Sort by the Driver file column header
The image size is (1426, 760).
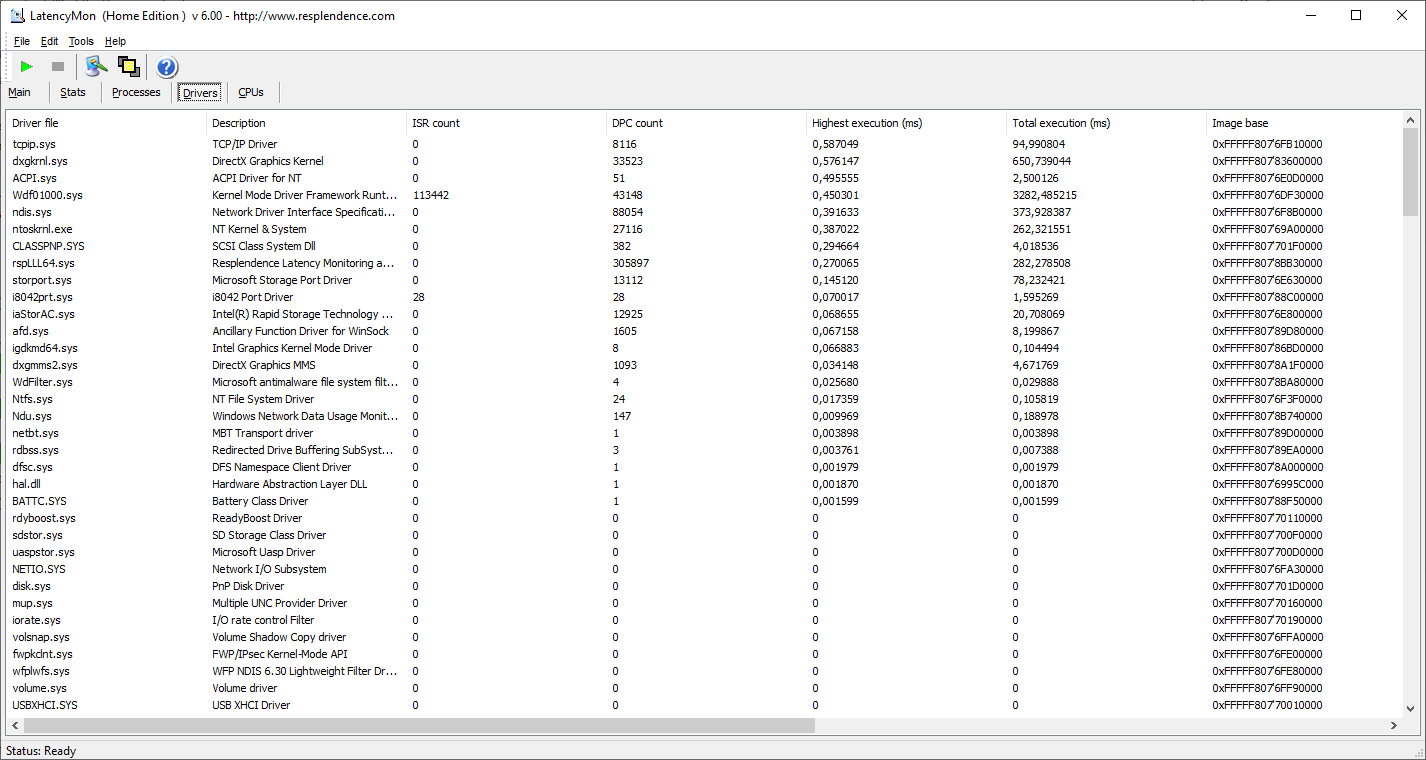coord(107,123)
